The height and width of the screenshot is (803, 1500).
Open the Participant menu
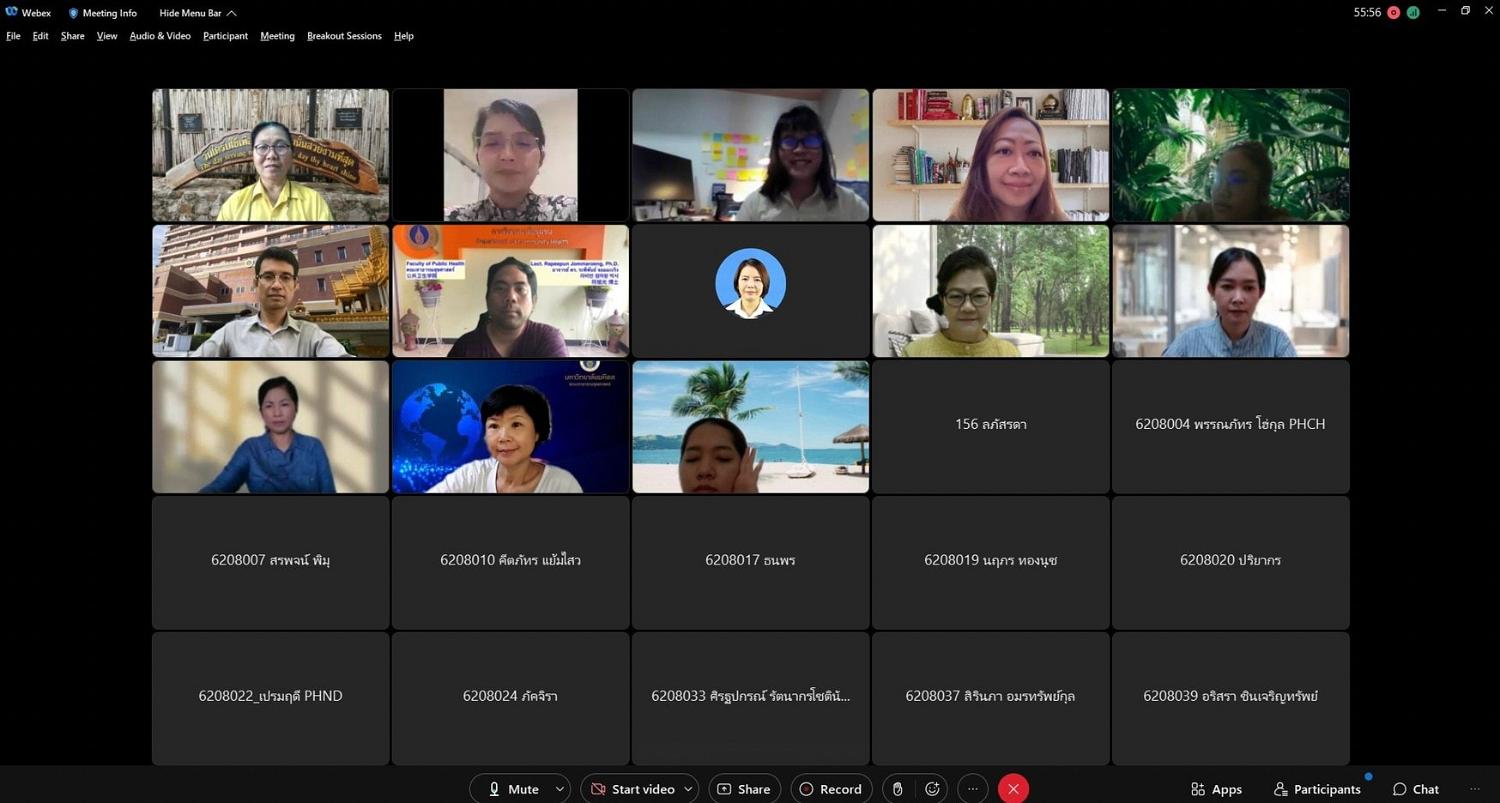(x=225, y=36)
